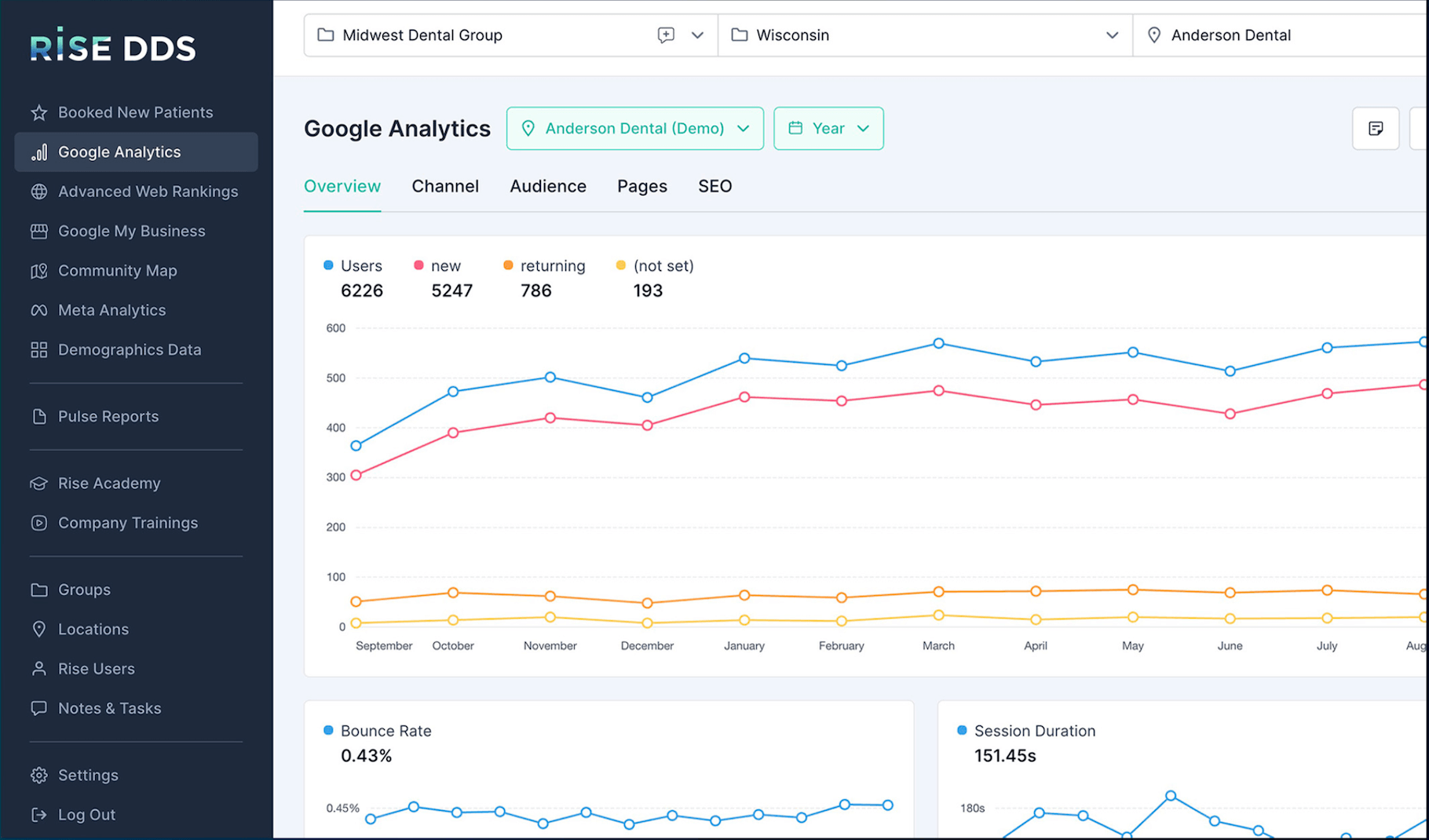
Task: Switch to the Audience tab
Action: [548, 187]
